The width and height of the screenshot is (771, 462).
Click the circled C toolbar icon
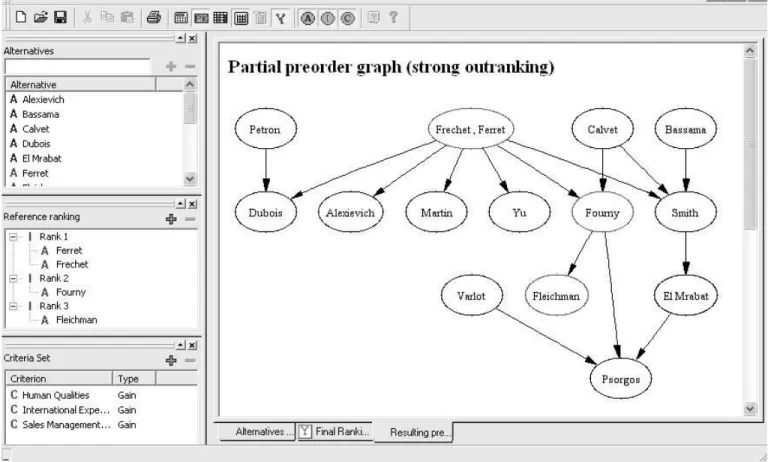[x=348, y=19]
